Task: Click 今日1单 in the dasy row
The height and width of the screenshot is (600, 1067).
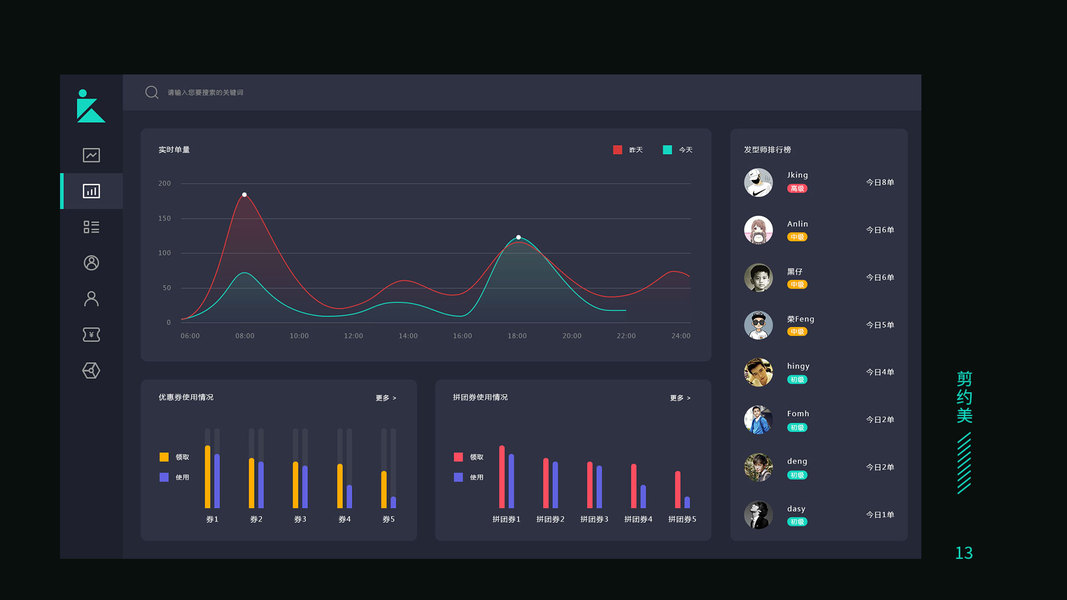Action: pos(880,515)
